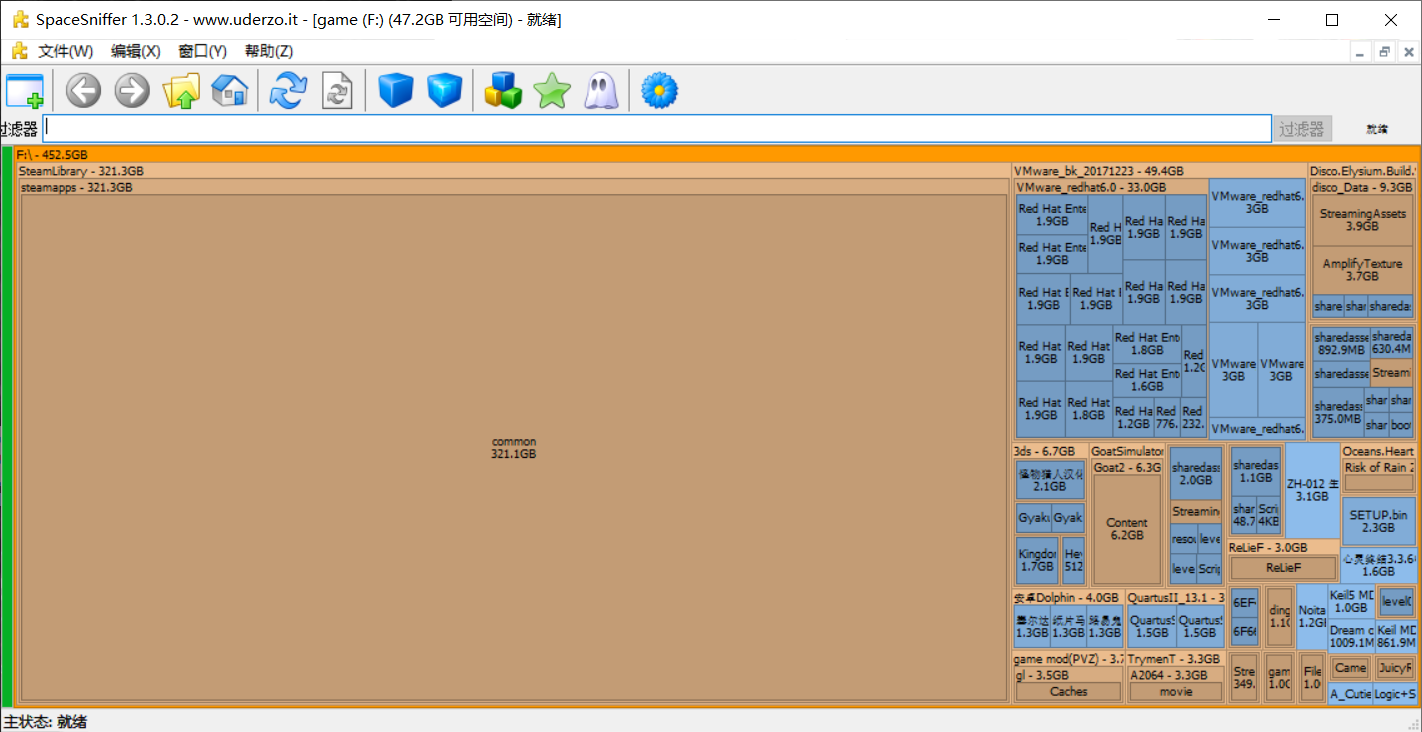Go back using the left arrow icon
The image size is (1422, 732).
[84, 91]
